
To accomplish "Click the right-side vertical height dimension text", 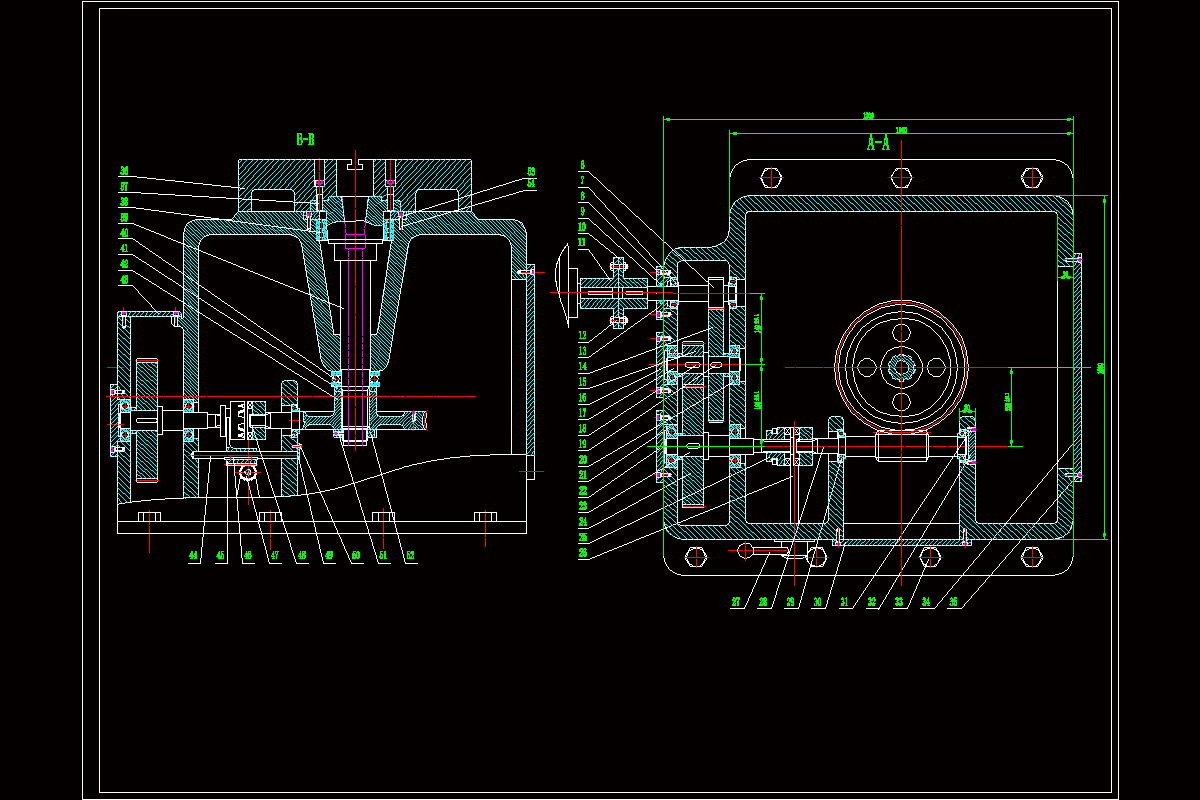I will (1100, 368).
